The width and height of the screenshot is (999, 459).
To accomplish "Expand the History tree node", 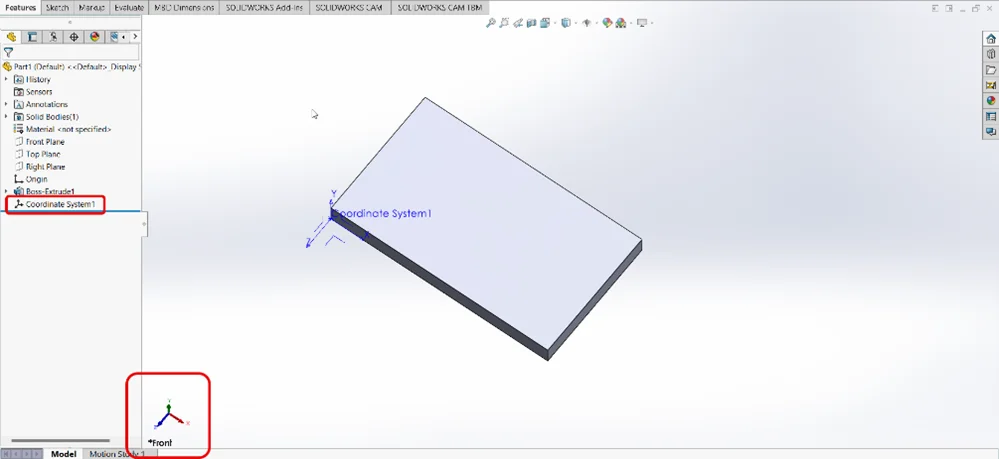I will tap(6, 79).
